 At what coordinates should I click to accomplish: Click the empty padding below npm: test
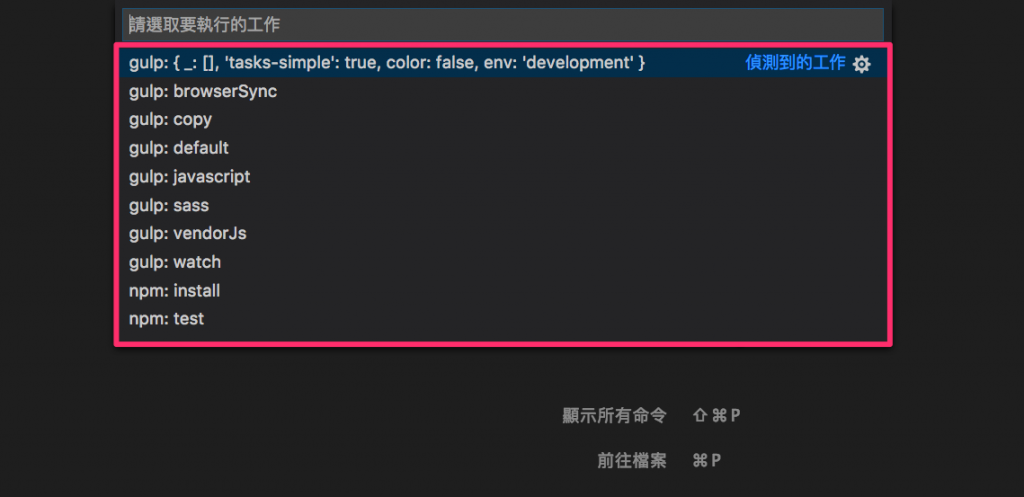503,337
